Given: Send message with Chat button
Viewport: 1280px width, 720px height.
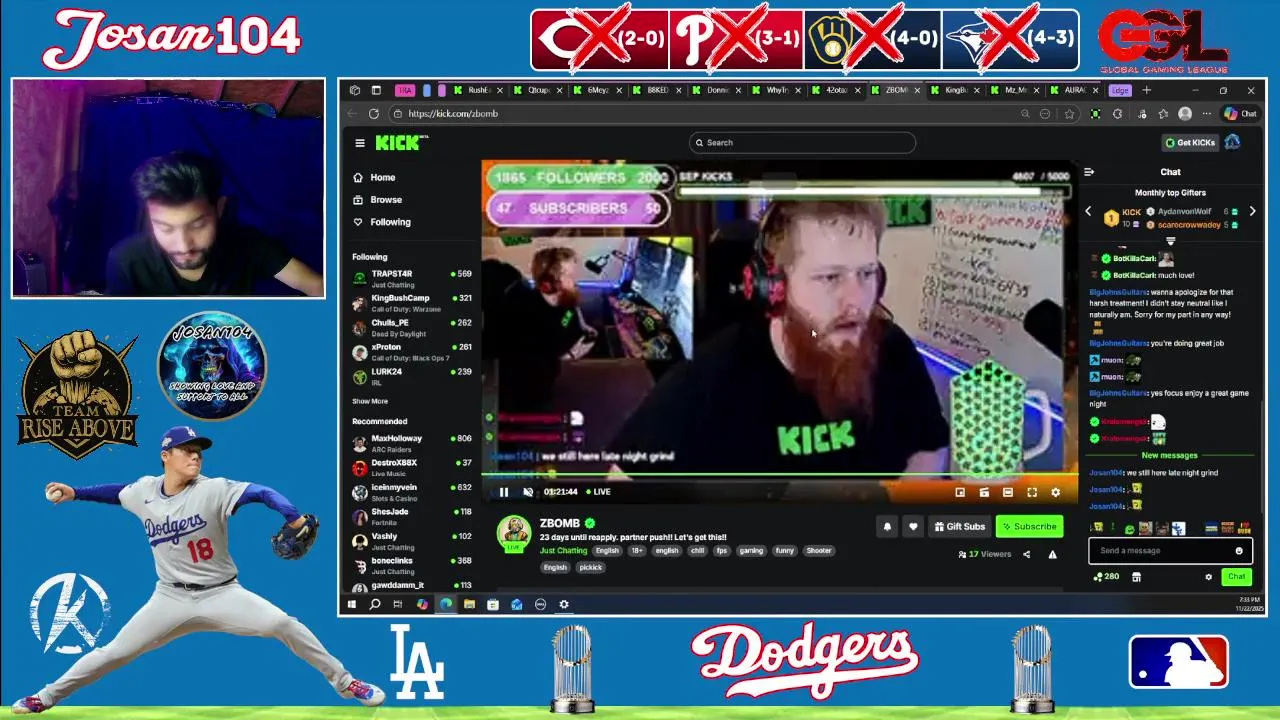Looking at the screenshot, I should coord(1237,577).
